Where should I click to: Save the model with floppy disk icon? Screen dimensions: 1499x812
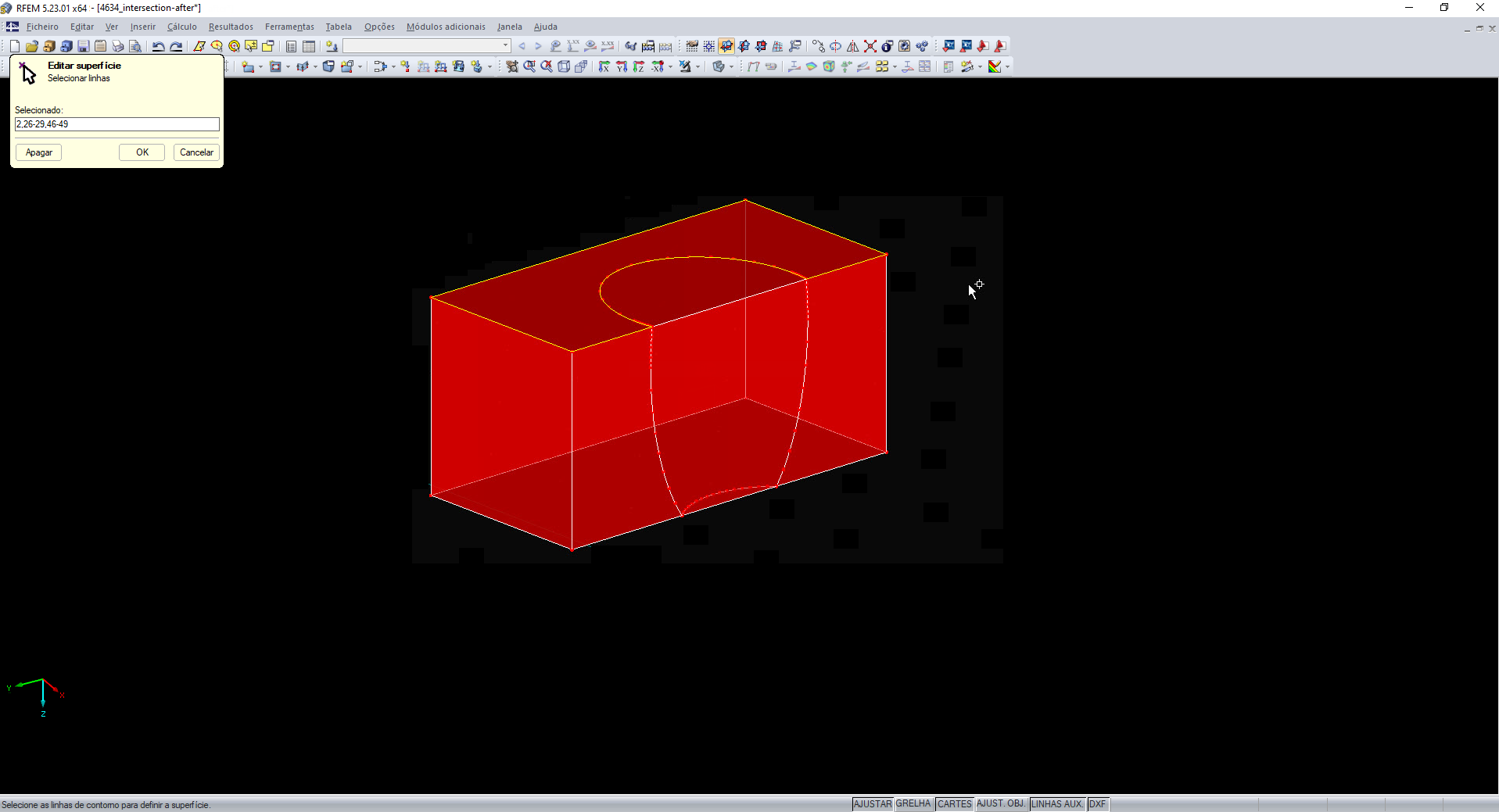(84, 46)
